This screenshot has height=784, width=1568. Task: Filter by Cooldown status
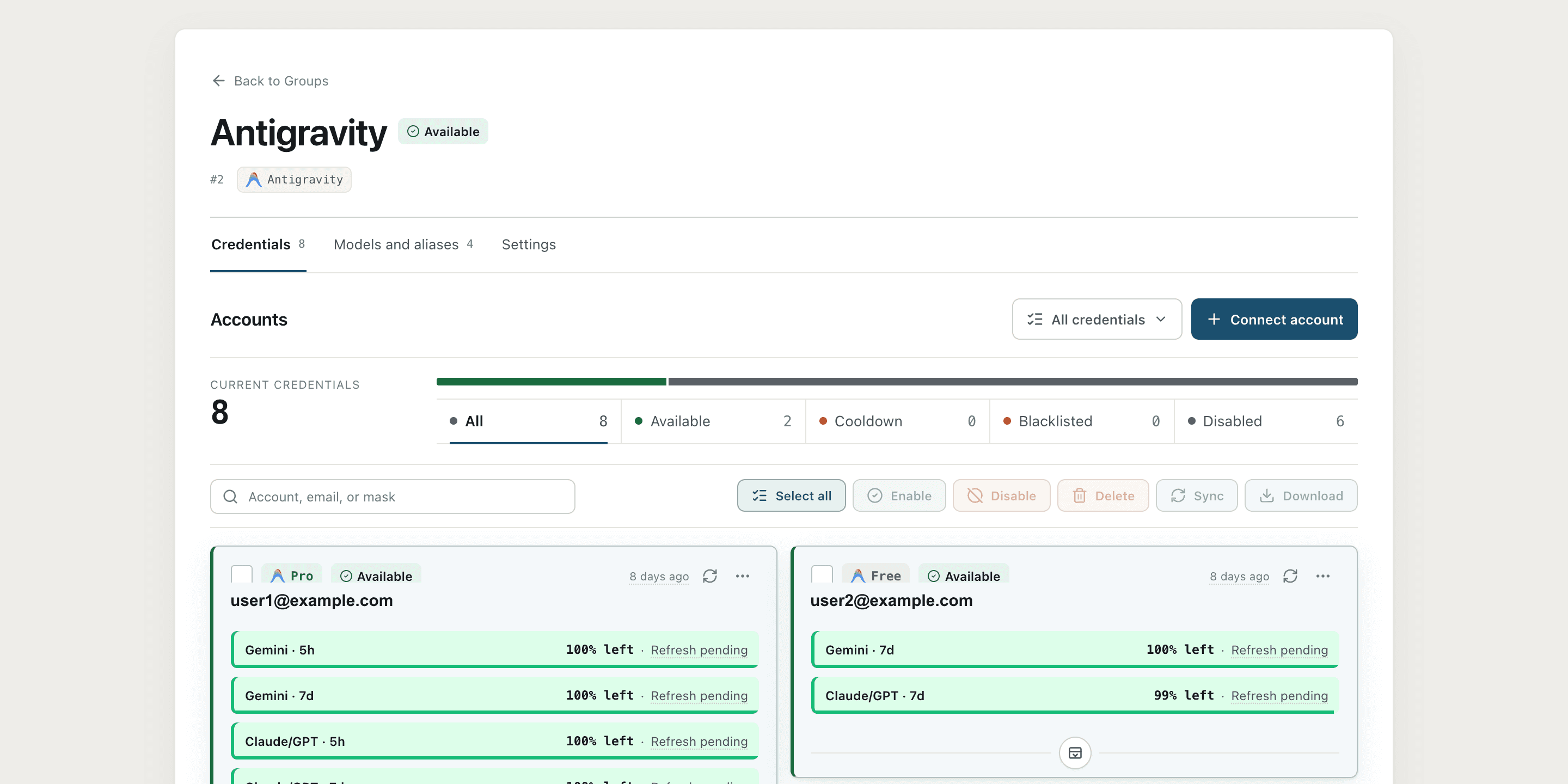point(897,421)
